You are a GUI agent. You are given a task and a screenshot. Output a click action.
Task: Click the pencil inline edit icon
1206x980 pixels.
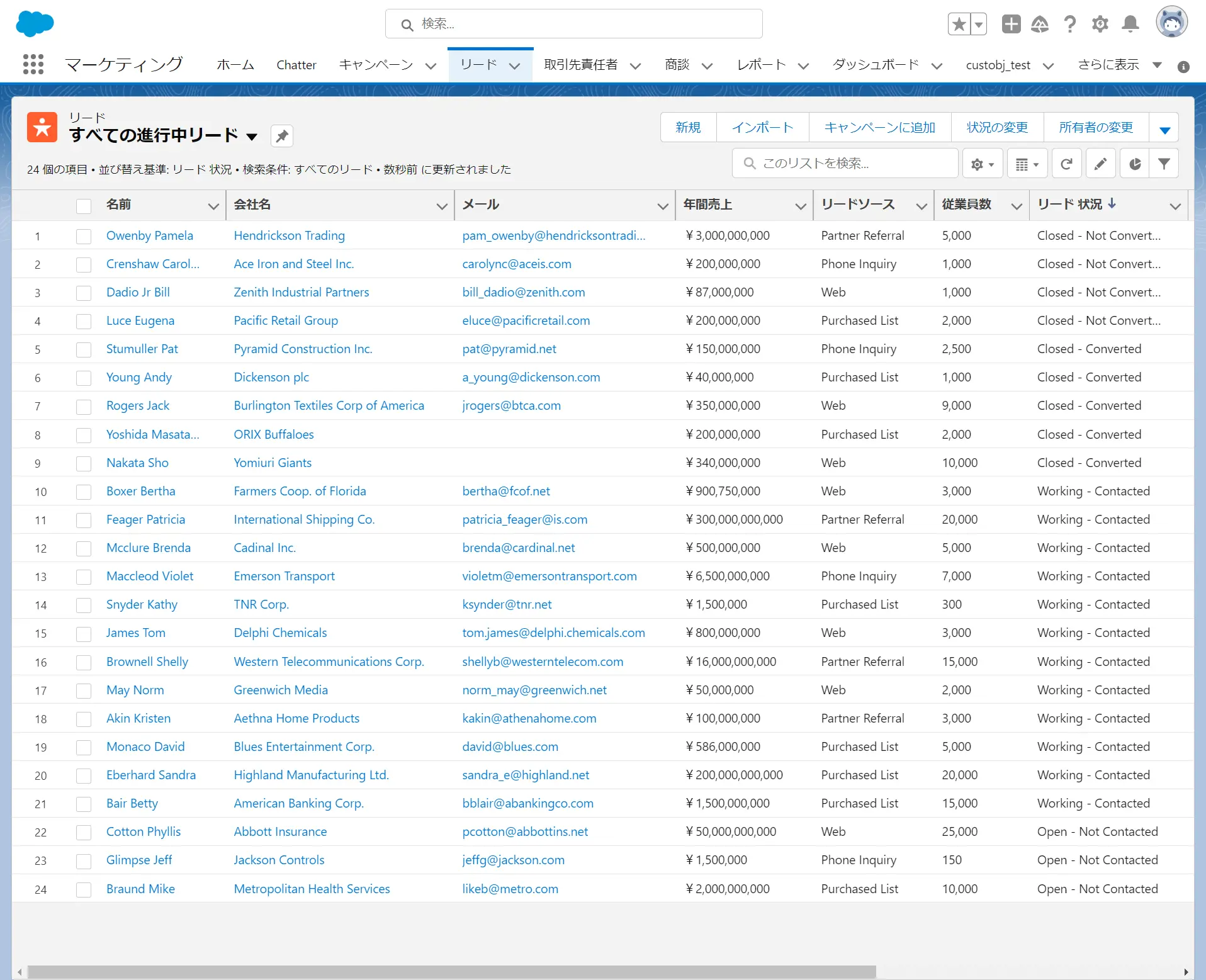[x=1100, y=164]
